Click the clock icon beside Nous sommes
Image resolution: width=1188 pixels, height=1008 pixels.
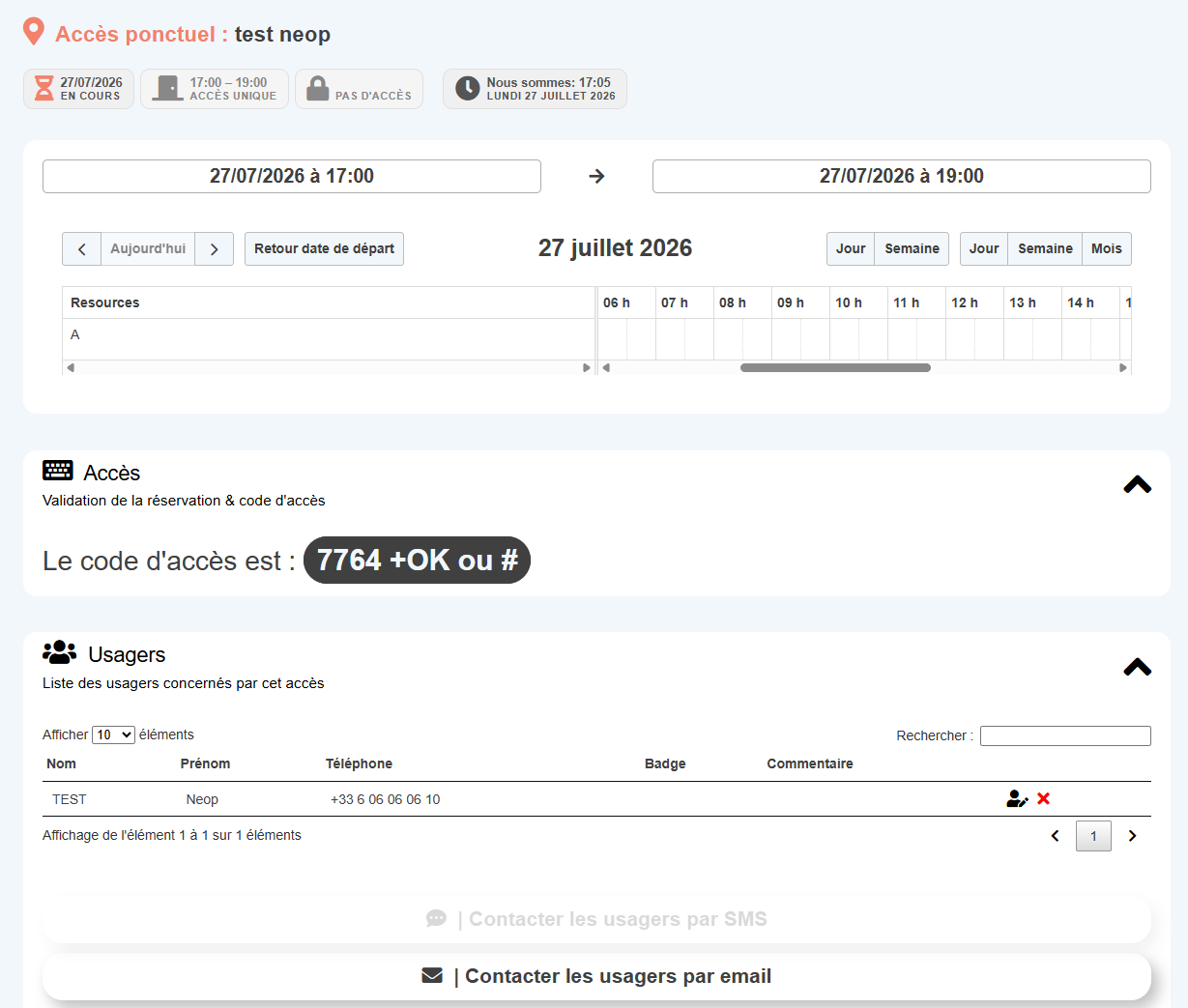468,89
